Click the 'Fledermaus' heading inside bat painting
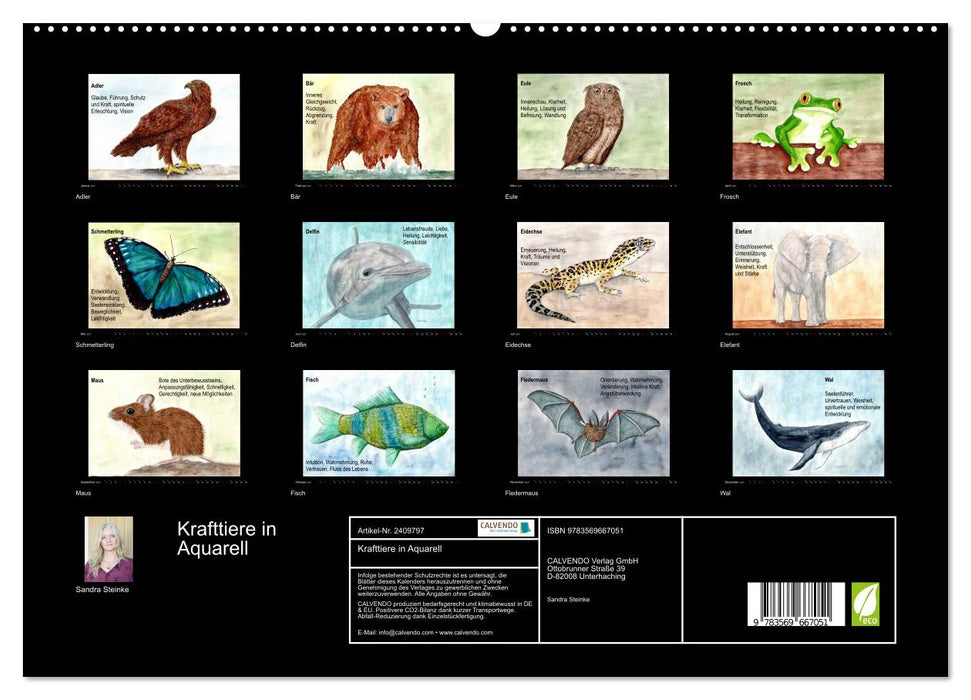Screen dimensions: 971x700 (x=534, y=380)
